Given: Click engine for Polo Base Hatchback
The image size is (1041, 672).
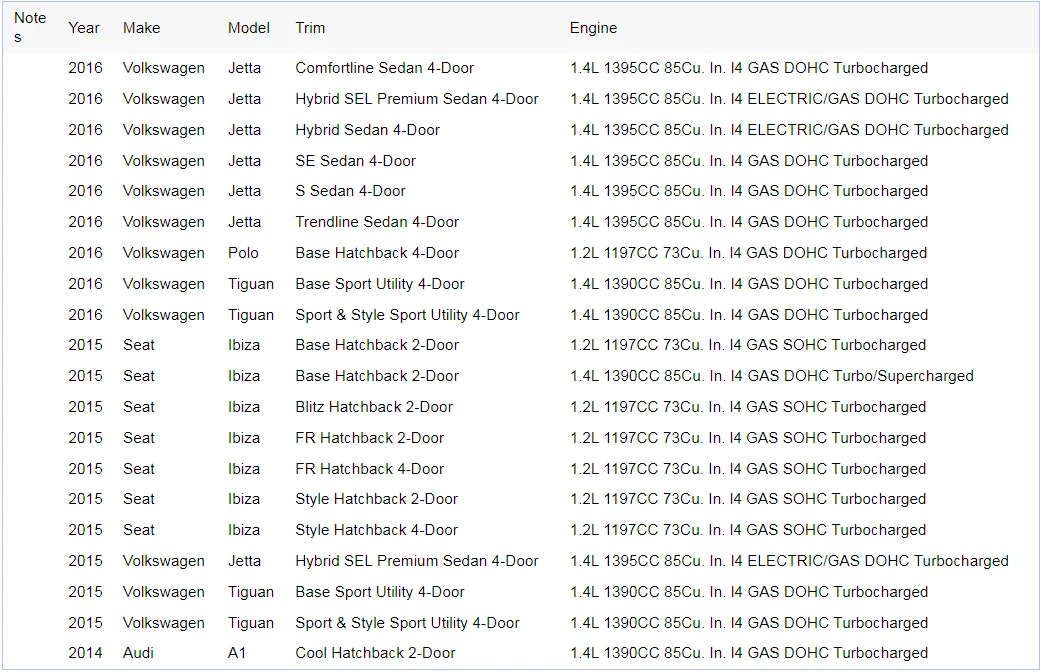Looking at the screenshot, I should [748, 253].
